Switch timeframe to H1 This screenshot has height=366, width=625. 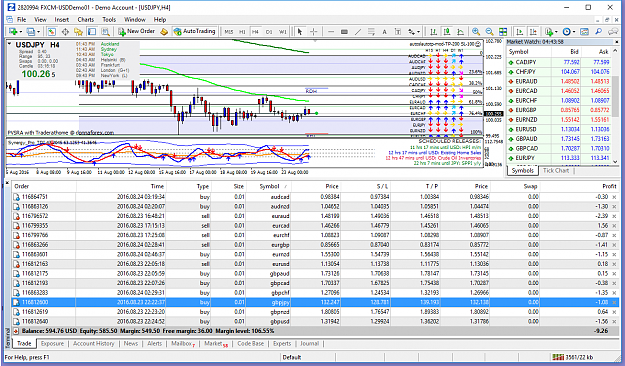(242, 31)
